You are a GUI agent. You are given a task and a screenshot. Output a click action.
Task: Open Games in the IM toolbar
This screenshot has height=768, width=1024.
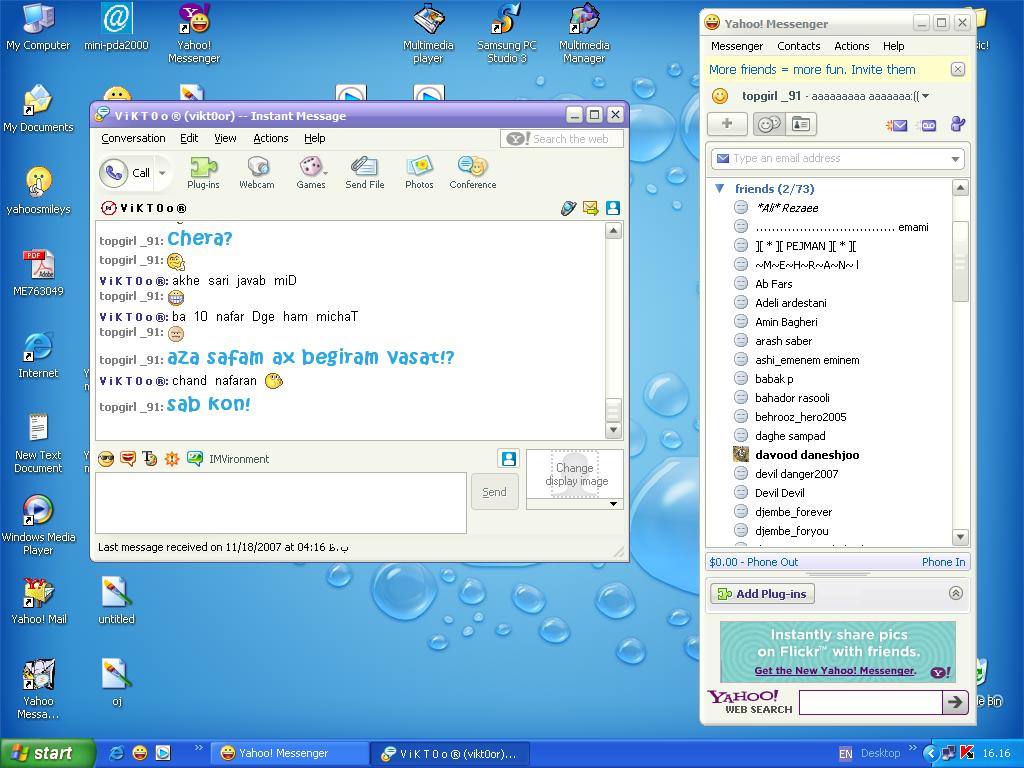tap(311, 172)
